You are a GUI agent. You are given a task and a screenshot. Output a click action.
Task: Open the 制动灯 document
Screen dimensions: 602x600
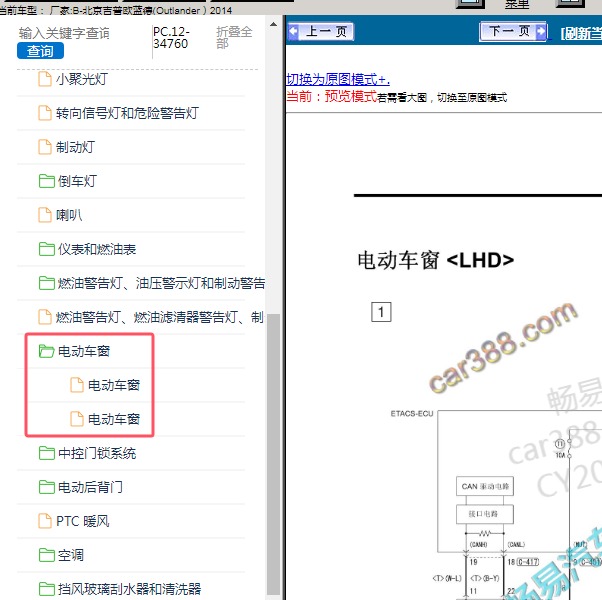click(75, 147)
